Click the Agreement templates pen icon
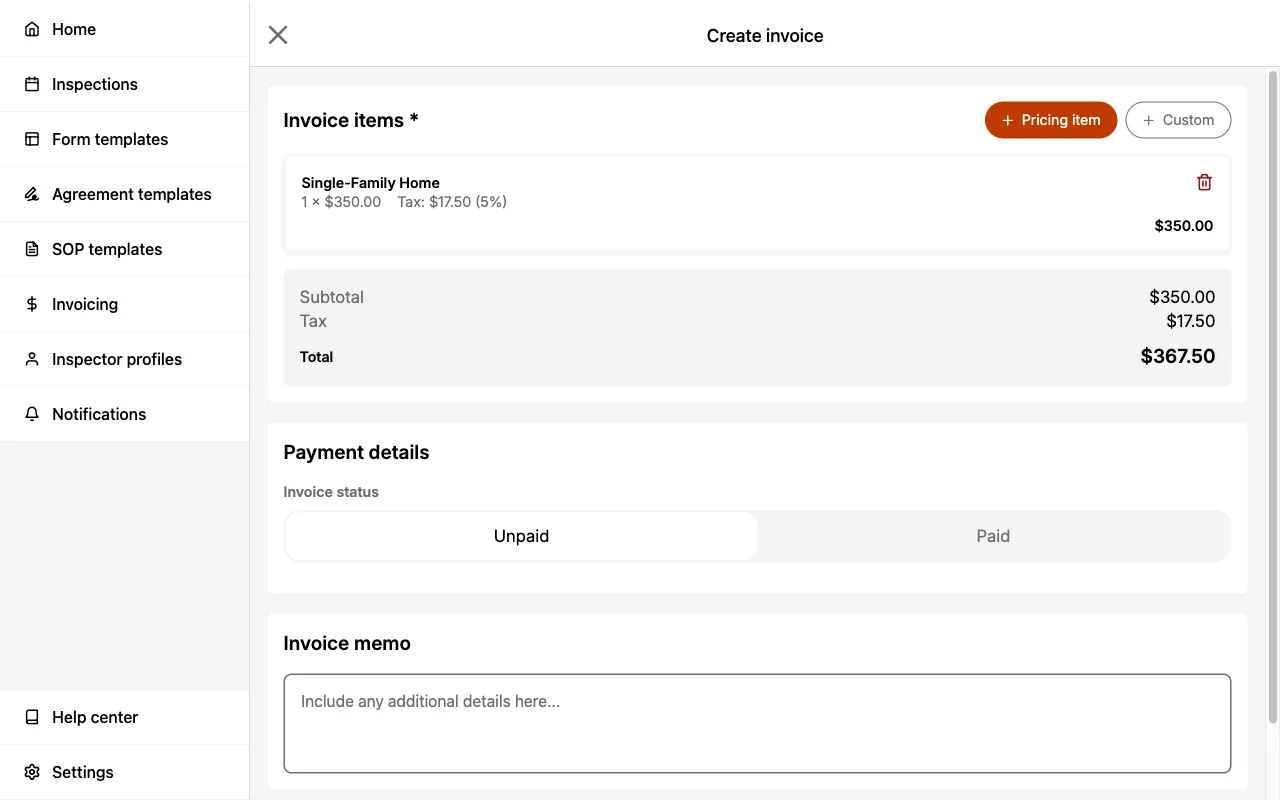This screenshot has width=1280, height=800. tap(31, 194)
